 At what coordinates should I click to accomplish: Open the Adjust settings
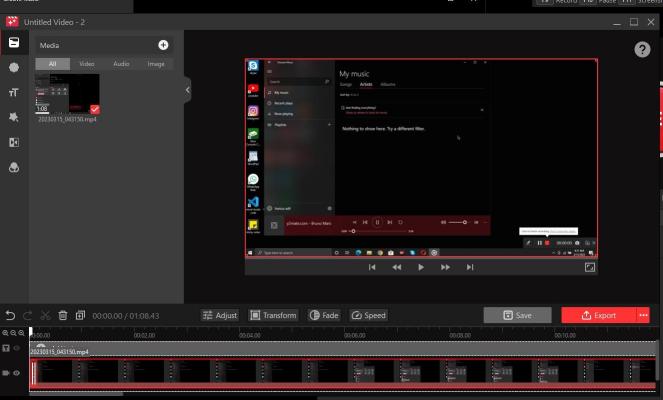click(220, 315)
